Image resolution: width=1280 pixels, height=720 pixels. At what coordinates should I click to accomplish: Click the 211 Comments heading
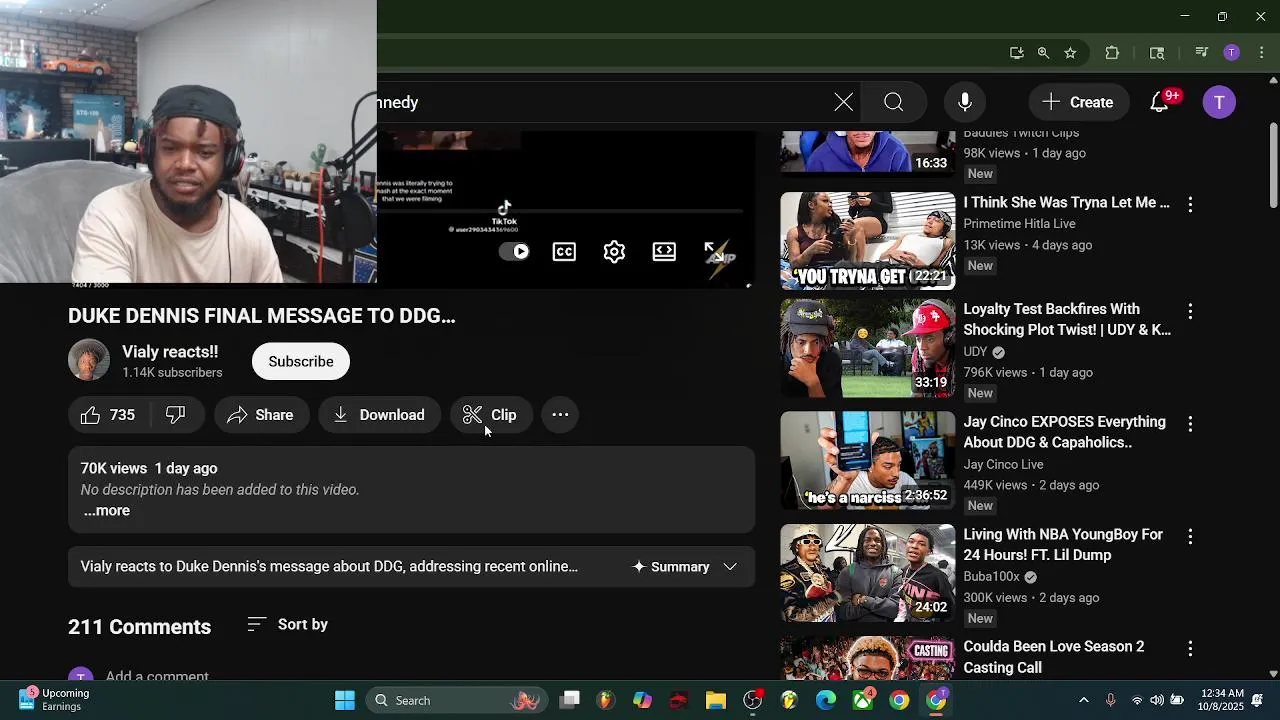point(140,627)
